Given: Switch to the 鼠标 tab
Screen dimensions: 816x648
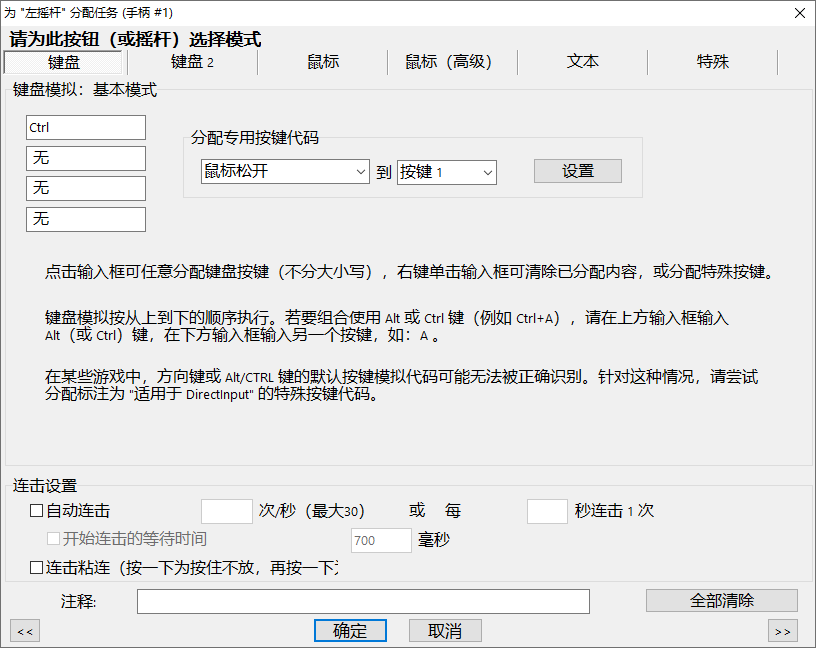Looking at the screenshot, I should 322,61.
